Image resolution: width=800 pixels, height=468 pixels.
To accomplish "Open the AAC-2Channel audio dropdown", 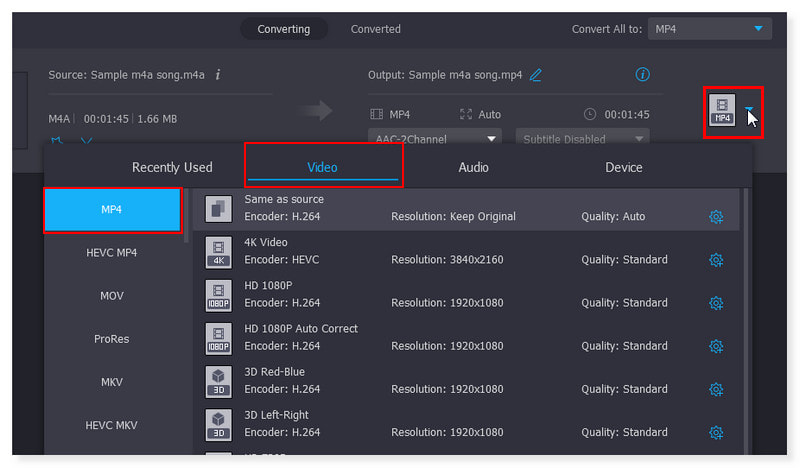I will (x=435, y=139).
